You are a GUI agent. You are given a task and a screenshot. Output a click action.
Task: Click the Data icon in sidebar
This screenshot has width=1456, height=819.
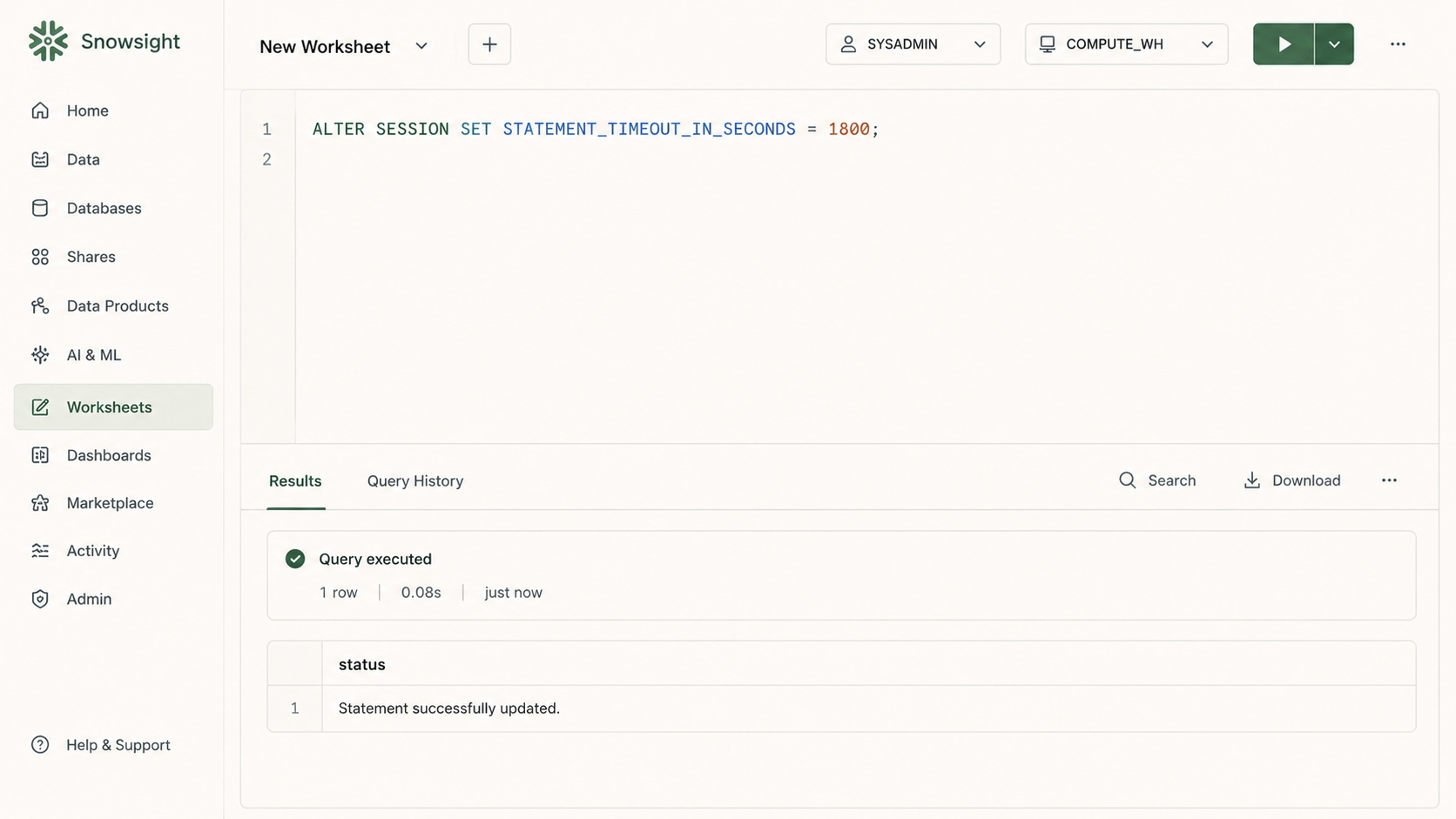40,159
